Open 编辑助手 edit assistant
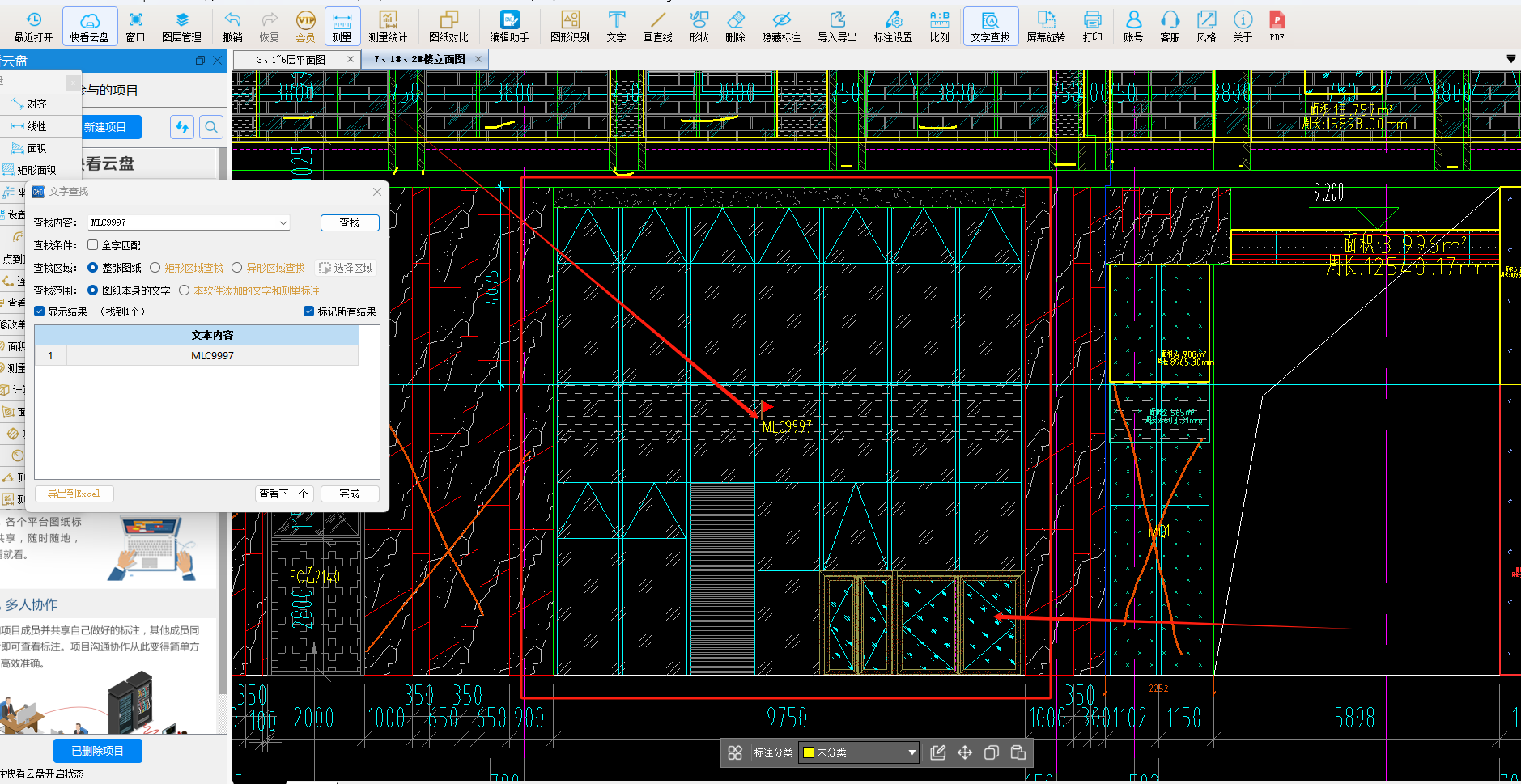1521x784 pixels. (x=510, y=27)
